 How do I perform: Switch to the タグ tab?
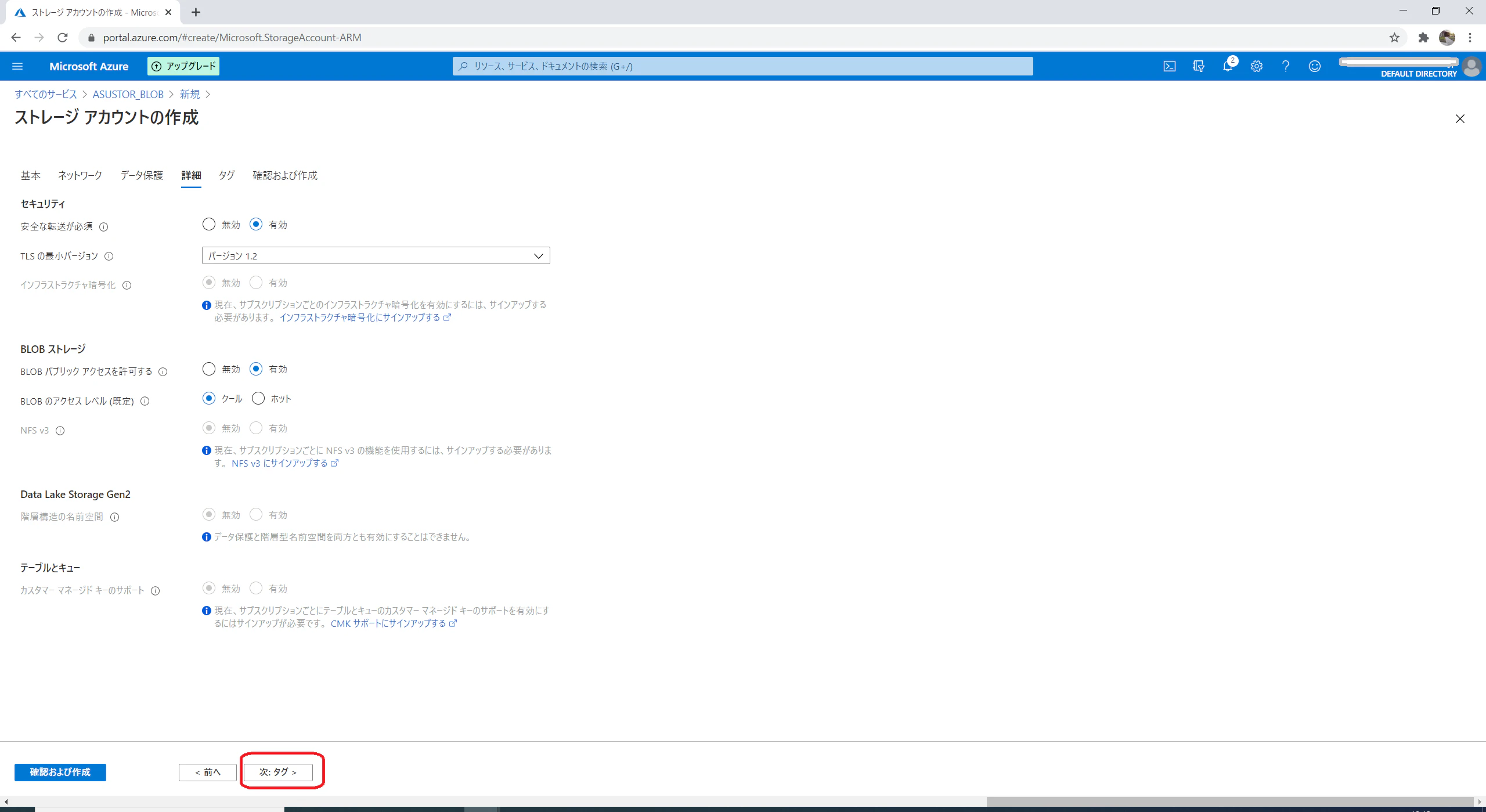[x=226, y=175]
